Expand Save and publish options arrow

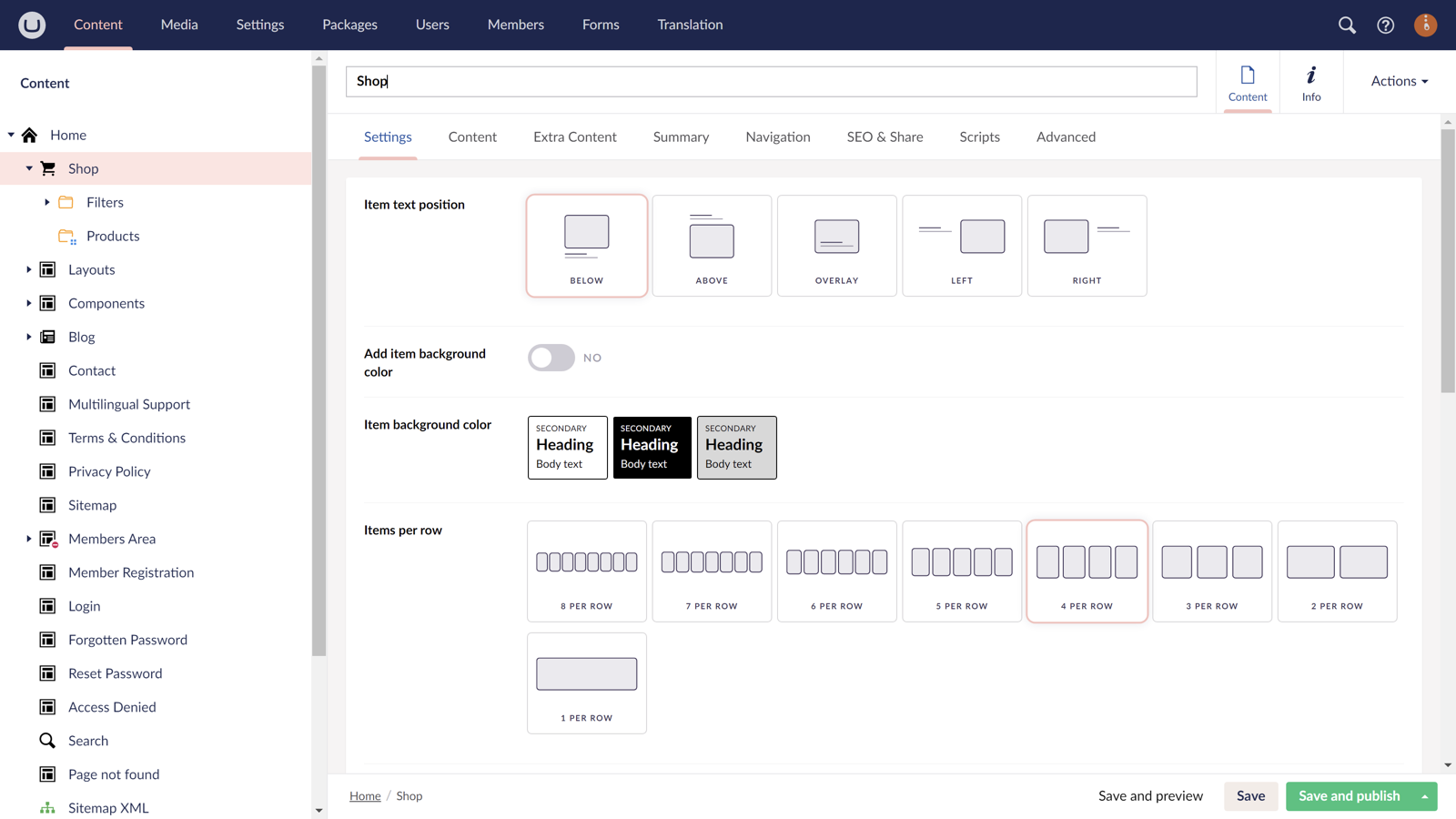[x=1424, y=796]
